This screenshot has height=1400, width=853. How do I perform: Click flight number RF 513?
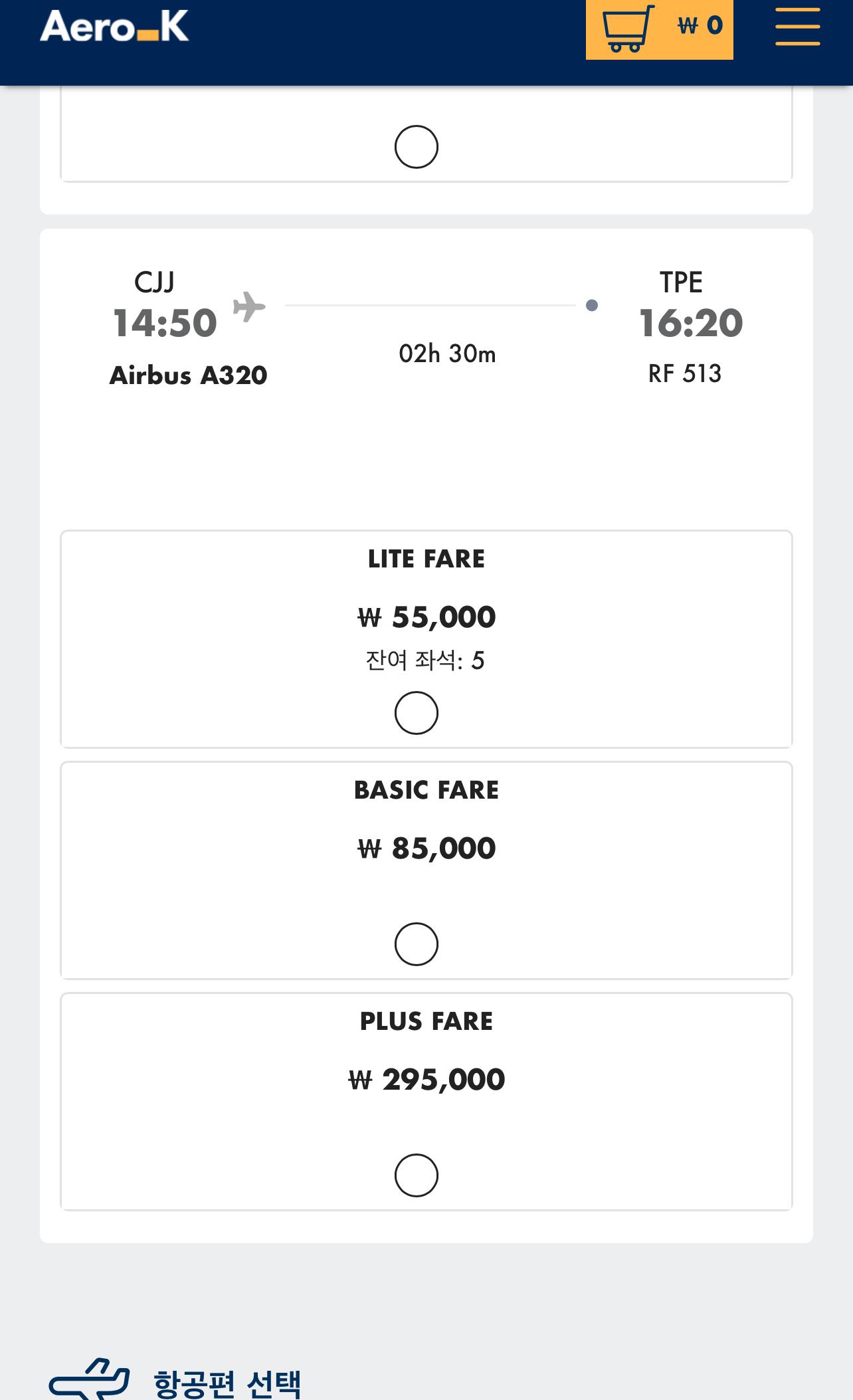pyautogui.click(x=685, y=373)
